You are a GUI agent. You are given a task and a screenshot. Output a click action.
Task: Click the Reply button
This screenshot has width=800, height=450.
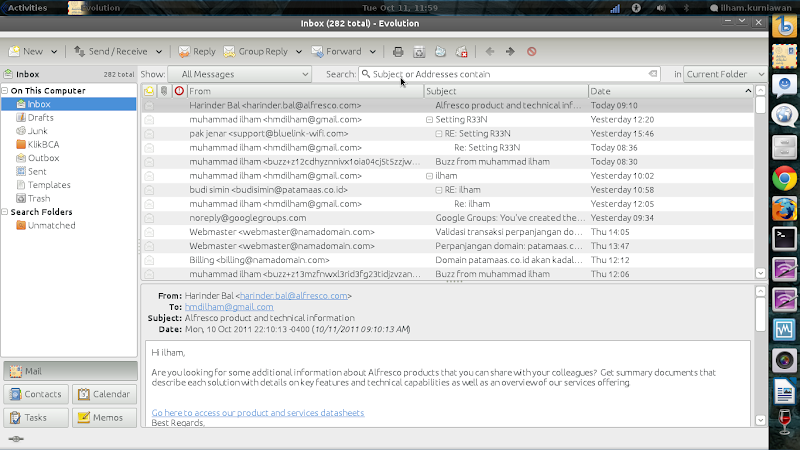[x=196, y=52]
